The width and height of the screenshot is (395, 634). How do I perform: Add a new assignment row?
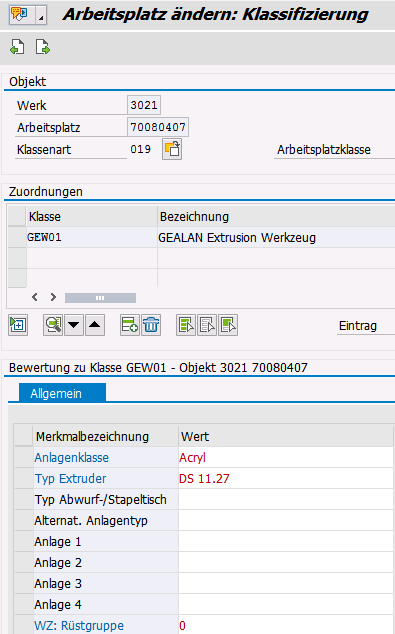(130, 325)
